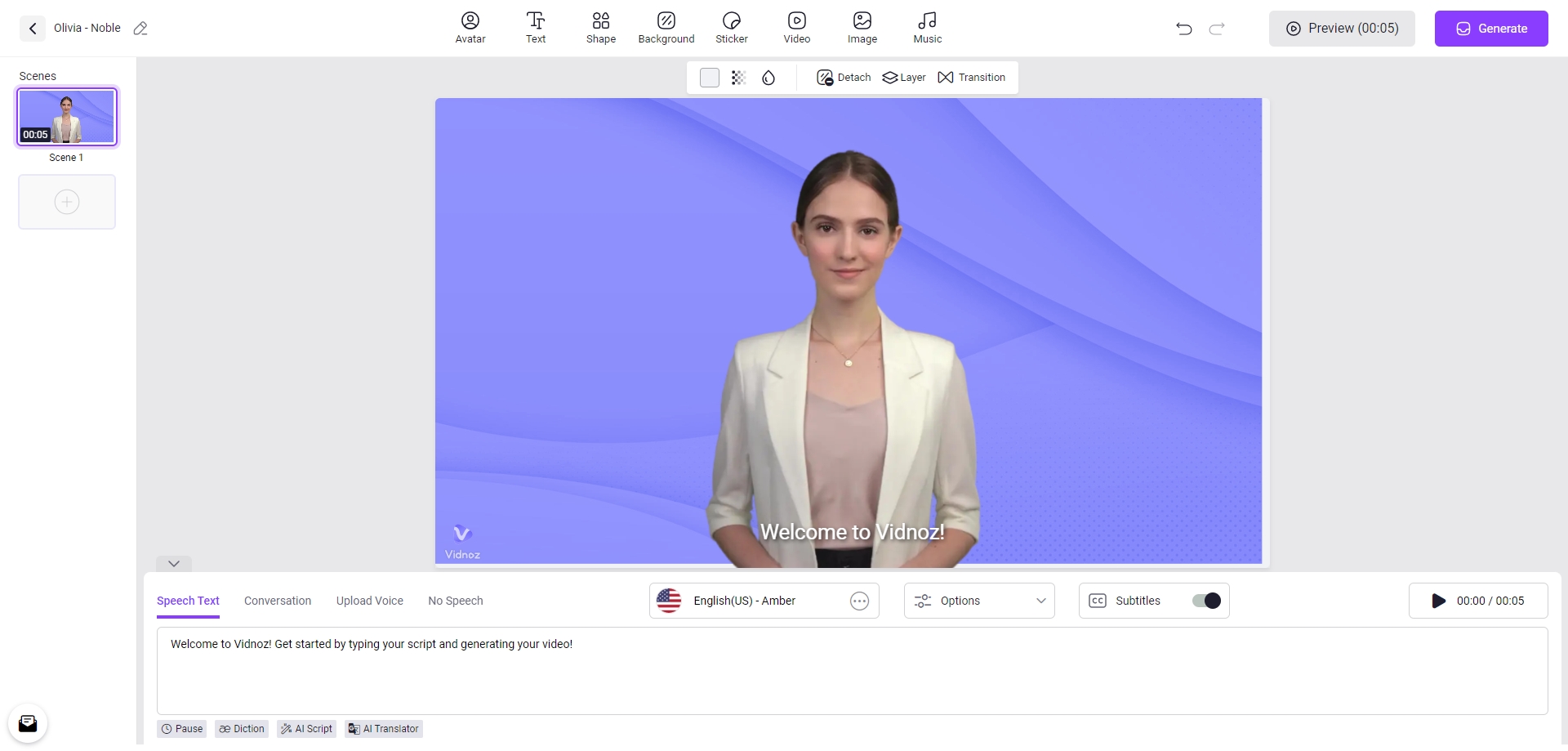This screenshot has height=751, width=1568.
Task: Play the speech audio preview
Action: 1439,601
